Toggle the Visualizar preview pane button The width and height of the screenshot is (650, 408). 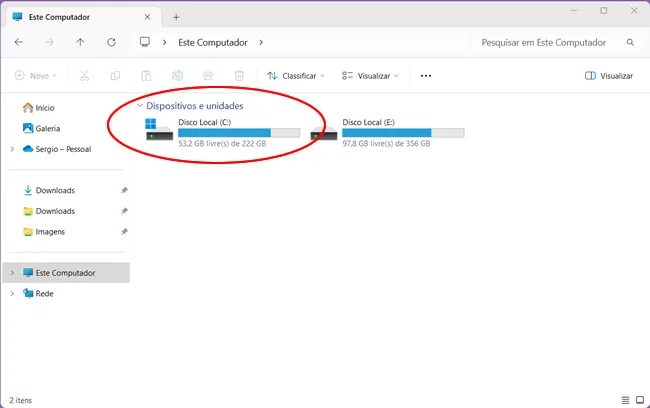click(x=609, y=75)
